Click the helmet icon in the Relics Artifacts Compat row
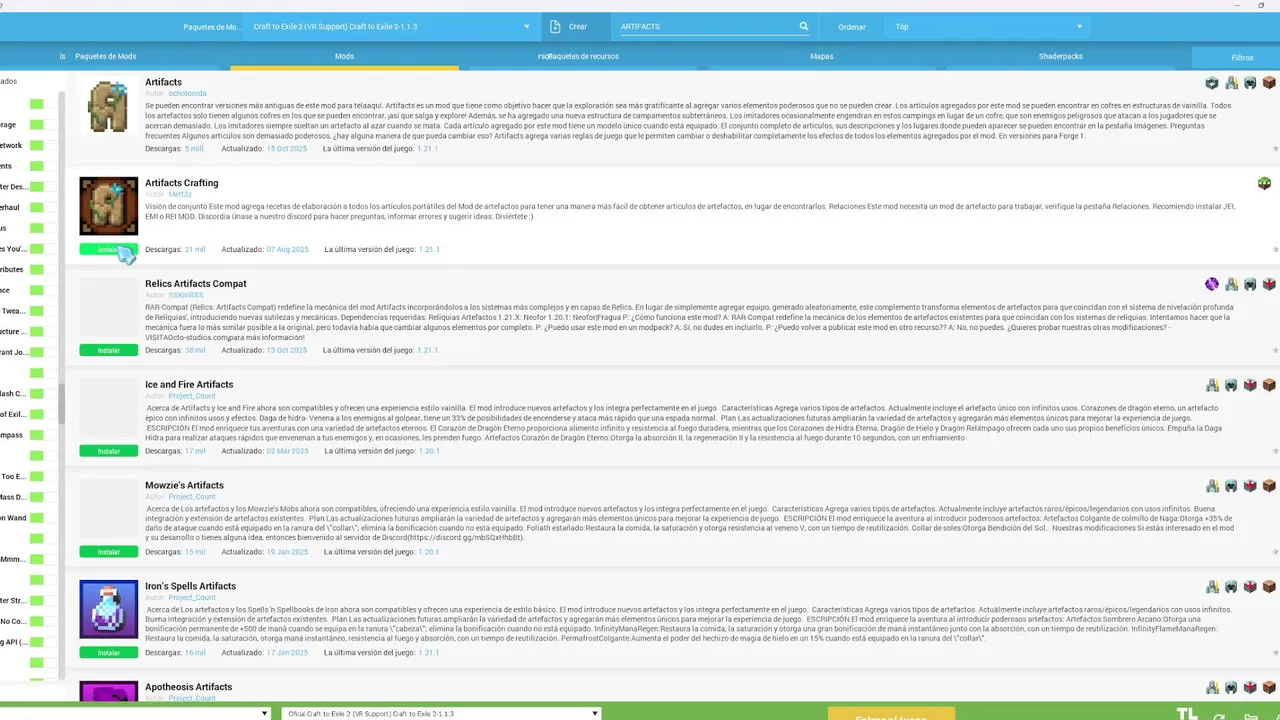Image resolution: width=1280 pixels, height=720 pixels. (x=1250, y=284)
